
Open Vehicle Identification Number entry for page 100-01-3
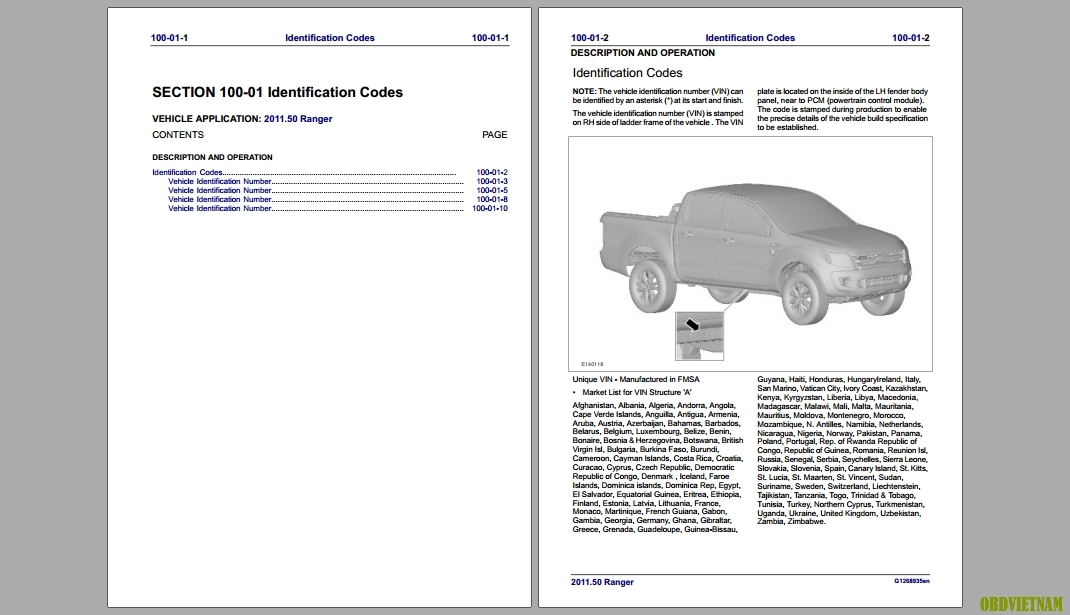pyautogui.click(x=338, y=182)
